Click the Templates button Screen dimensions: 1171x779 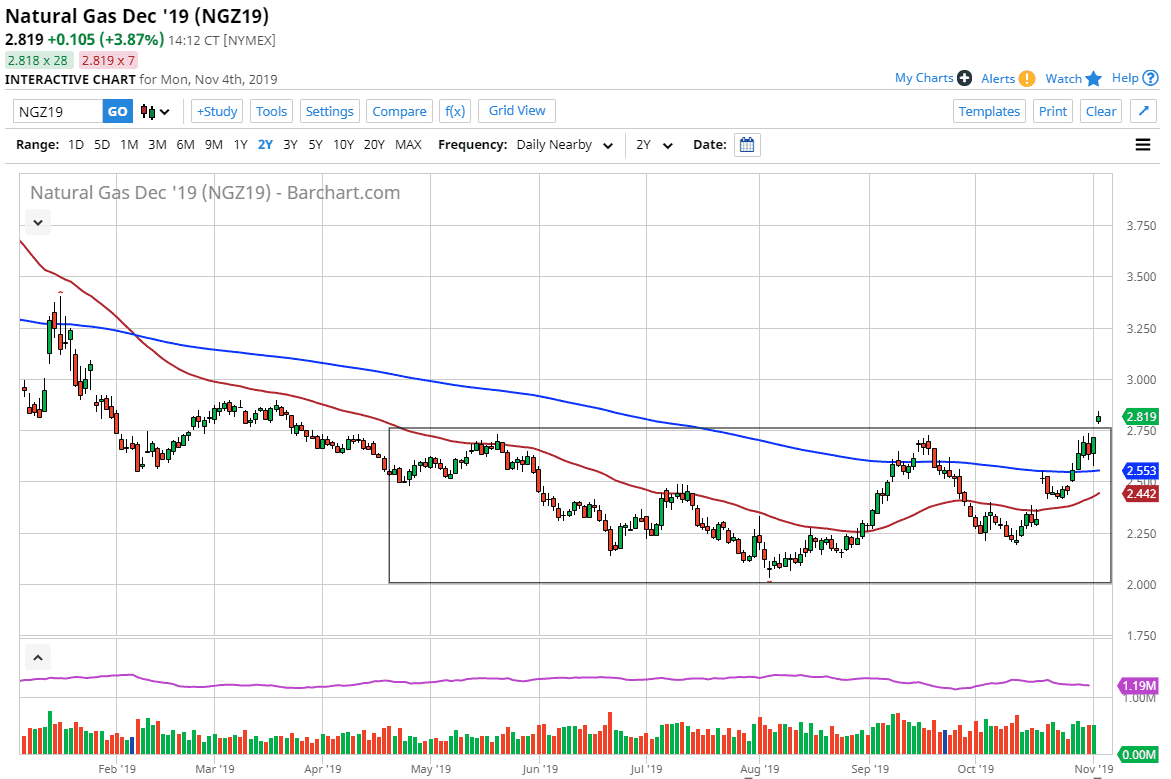coord(989,111)
